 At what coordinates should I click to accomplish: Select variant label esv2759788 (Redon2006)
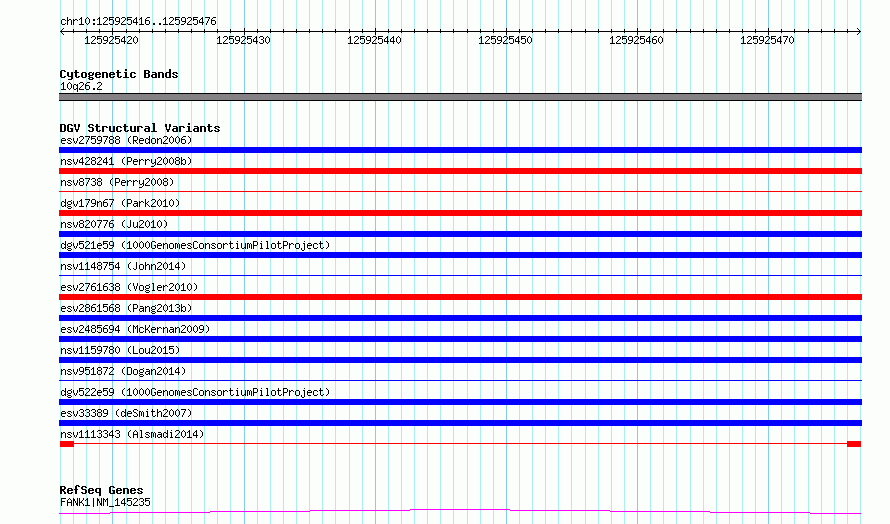[126, 140]
